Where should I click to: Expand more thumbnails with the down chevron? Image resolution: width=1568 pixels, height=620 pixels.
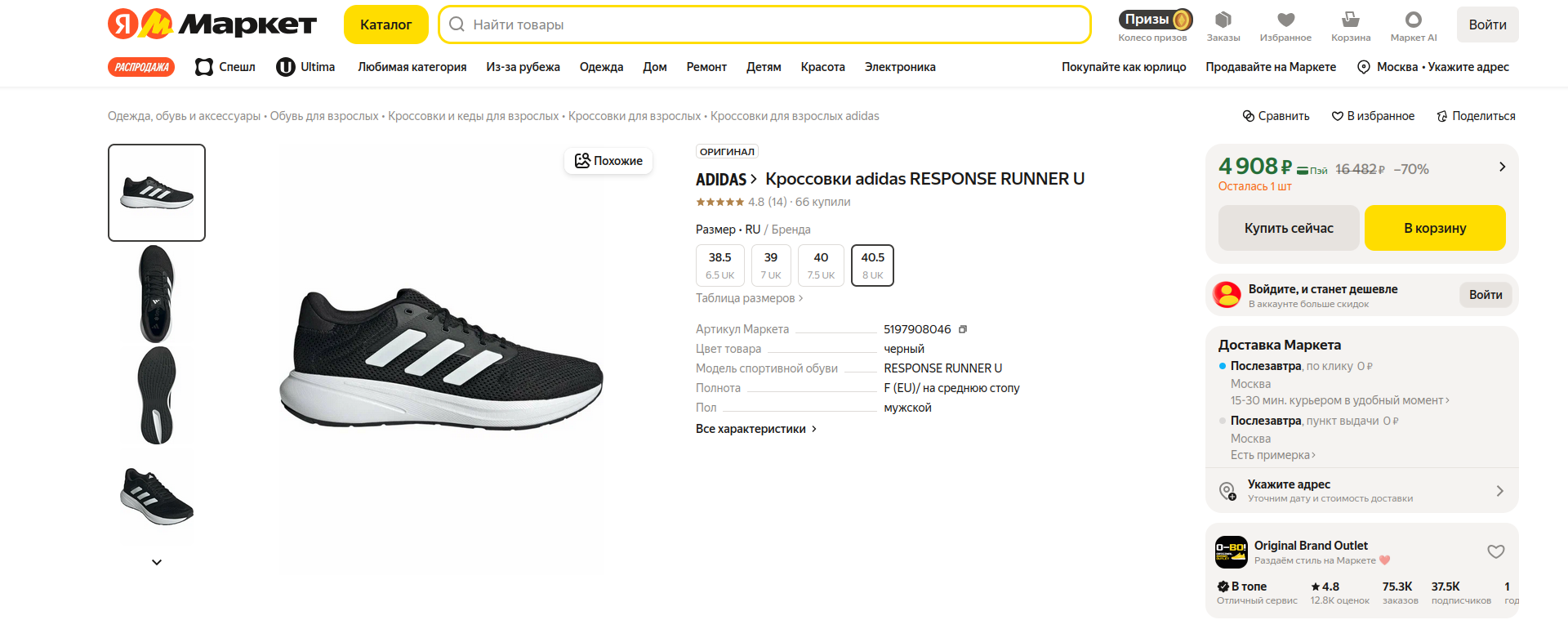tap(157, 562)
